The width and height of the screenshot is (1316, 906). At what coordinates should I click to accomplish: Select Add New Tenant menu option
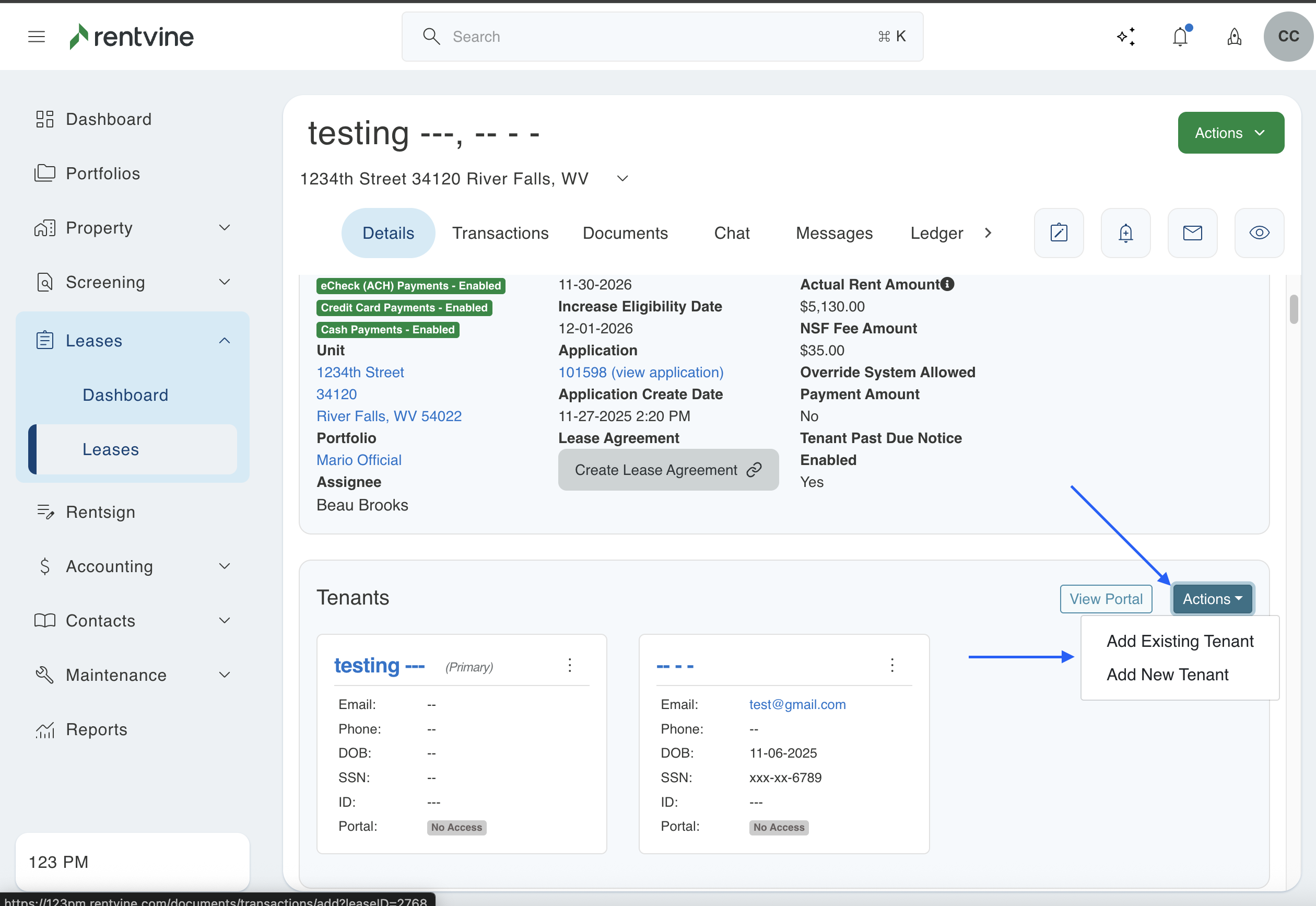[x=1167, y=675]
